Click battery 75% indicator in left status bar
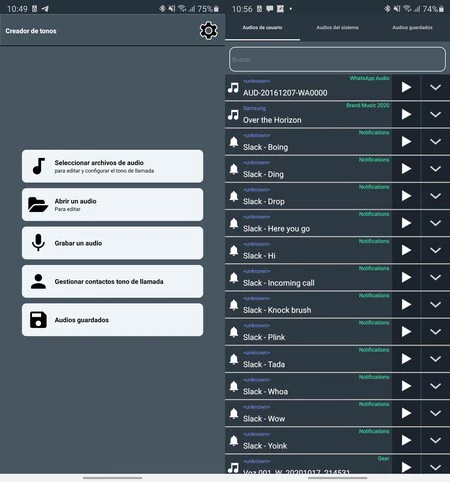The image size is (450, 482). point(208,9)
